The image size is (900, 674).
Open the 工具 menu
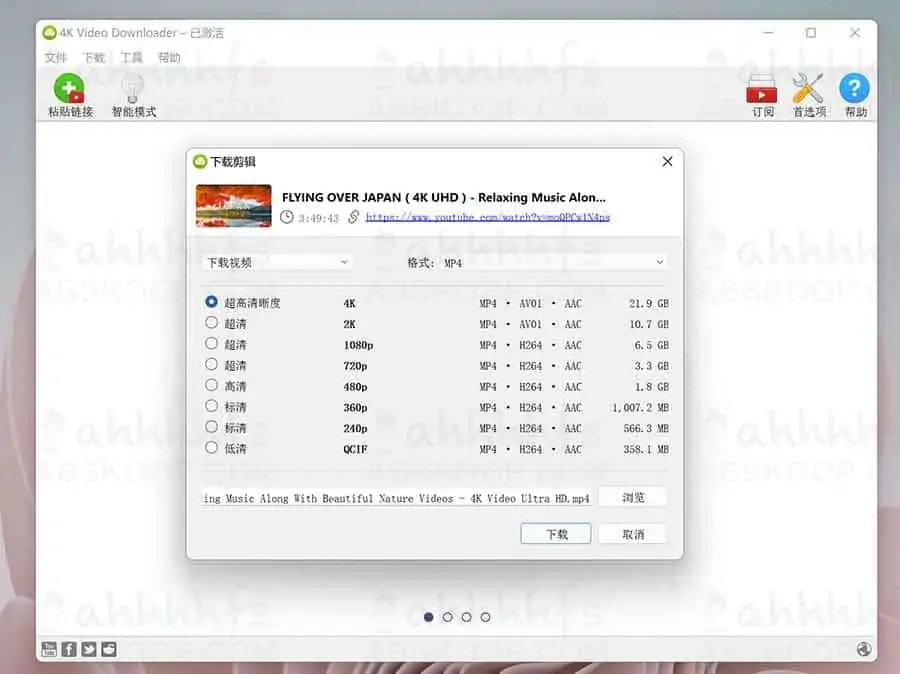[131, 57]
